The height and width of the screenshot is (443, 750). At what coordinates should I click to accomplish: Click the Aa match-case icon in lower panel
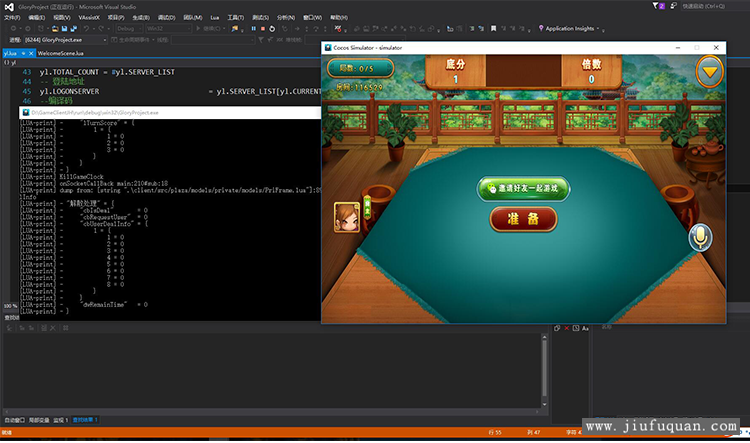[585, 328]
